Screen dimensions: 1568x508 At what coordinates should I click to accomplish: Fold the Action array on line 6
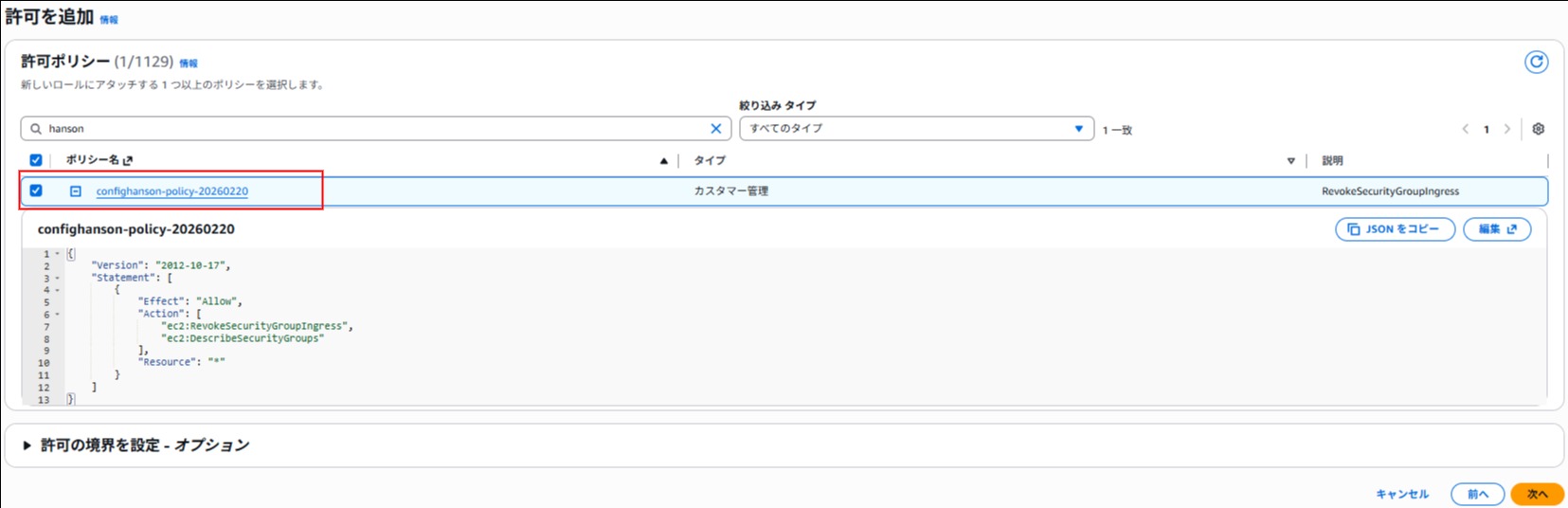[x=58, y=315]
